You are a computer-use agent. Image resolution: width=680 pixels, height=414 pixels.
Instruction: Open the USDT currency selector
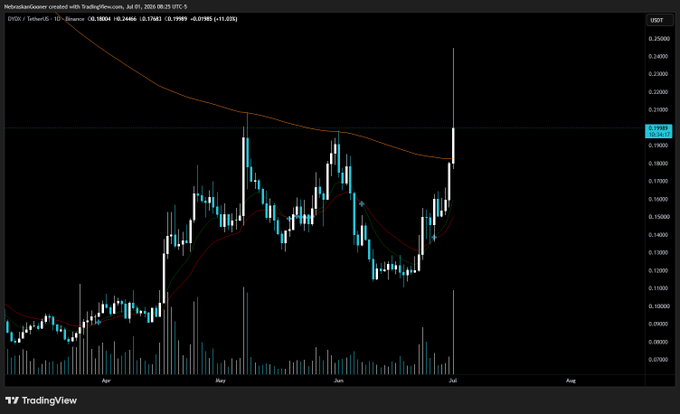(659, 20)
